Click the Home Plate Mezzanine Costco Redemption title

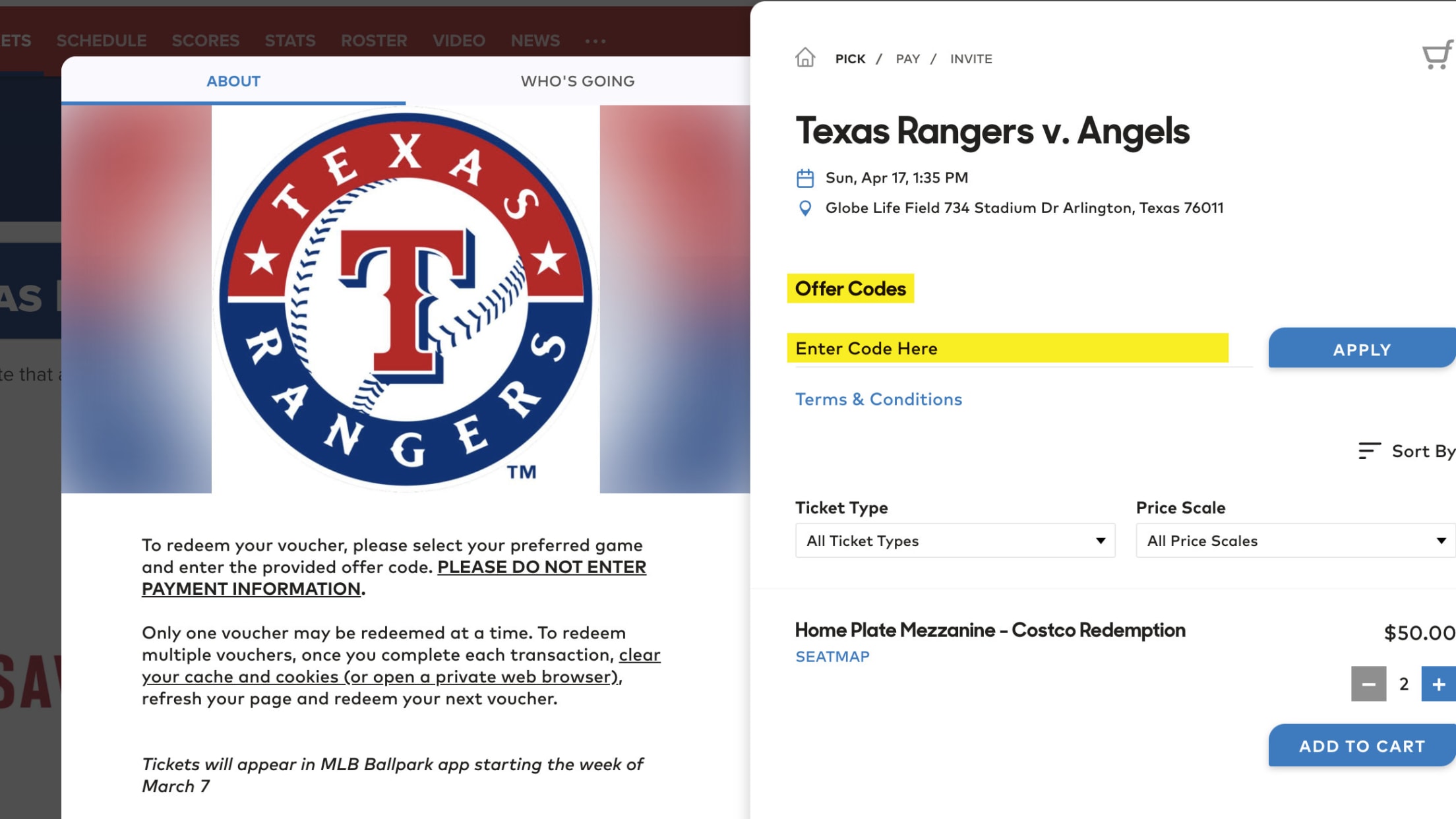pos(990,630)
